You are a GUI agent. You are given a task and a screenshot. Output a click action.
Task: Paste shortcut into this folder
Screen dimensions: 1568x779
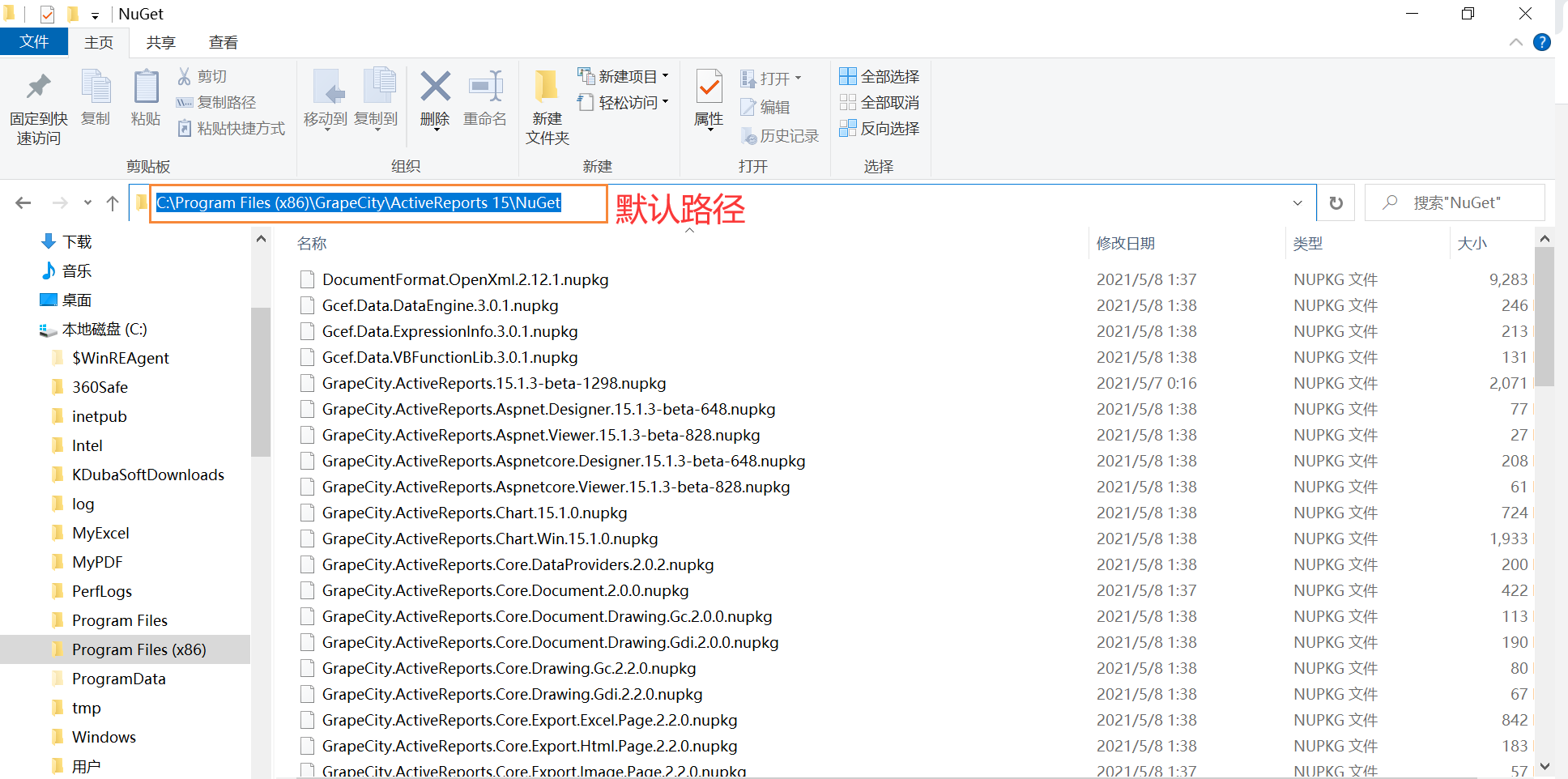point(232,128)
